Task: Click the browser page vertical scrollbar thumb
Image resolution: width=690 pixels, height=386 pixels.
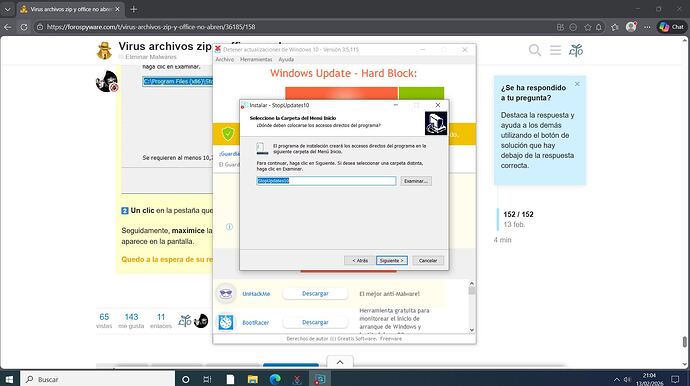Action: (685, 342)
